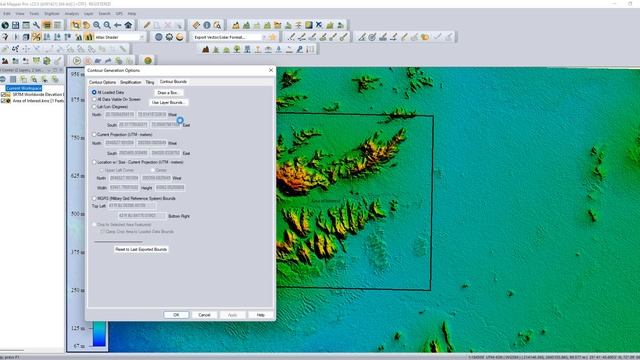Image resolution: width=640 pixels, height=360 pixels.
Task: Close the Contour Generation Options dialog
Action: 271,70
